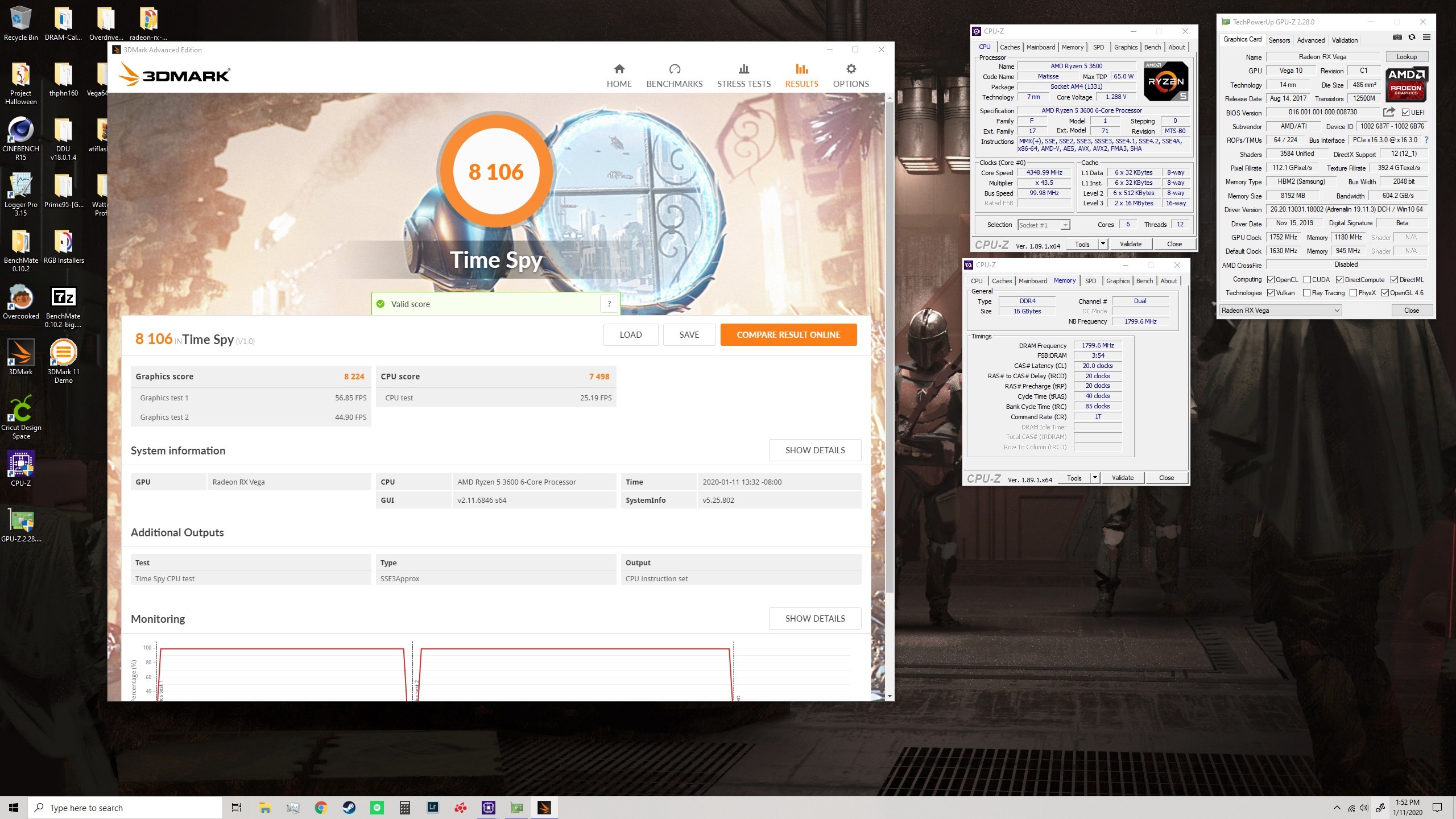Open Cricut Design Space desktop icon
This screenshot has width=1456, height=819.
tap(21, 418)
